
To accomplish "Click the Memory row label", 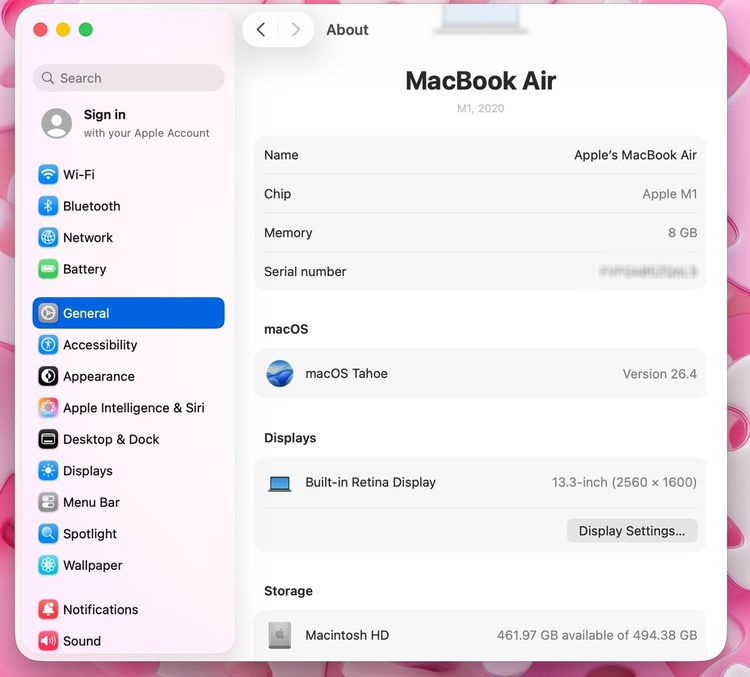I will tap(288, 233).
